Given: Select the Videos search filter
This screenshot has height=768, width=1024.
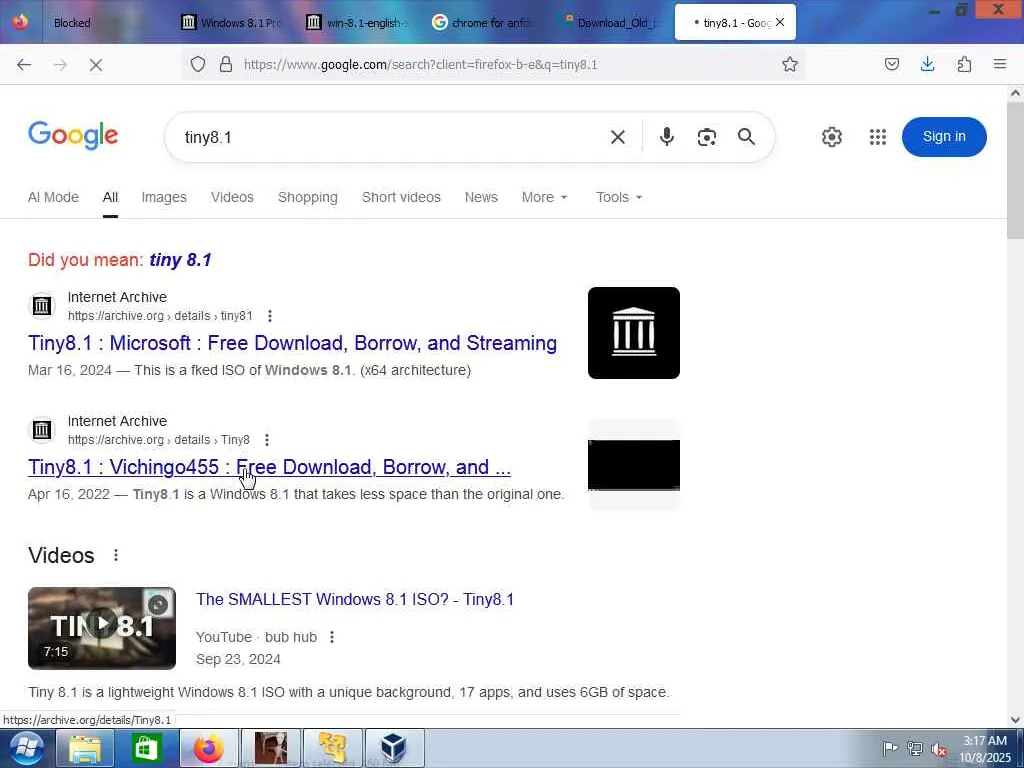Looking at the screenshot, I should (232, 197).
